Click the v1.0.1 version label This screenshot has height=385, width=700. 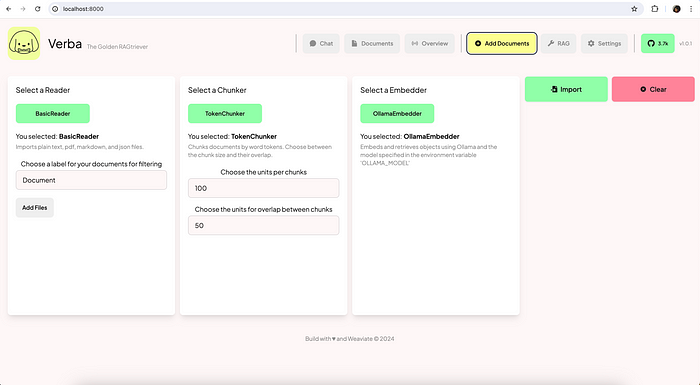tap(685, 44)
